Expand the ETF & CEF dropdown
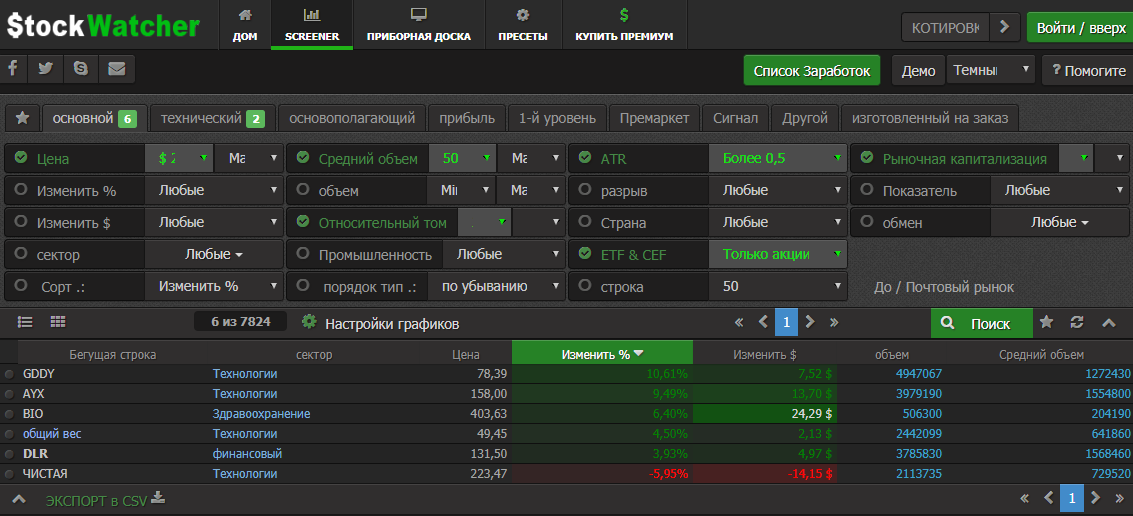Viewport: 1133px width, 516px height. point(777,254)
